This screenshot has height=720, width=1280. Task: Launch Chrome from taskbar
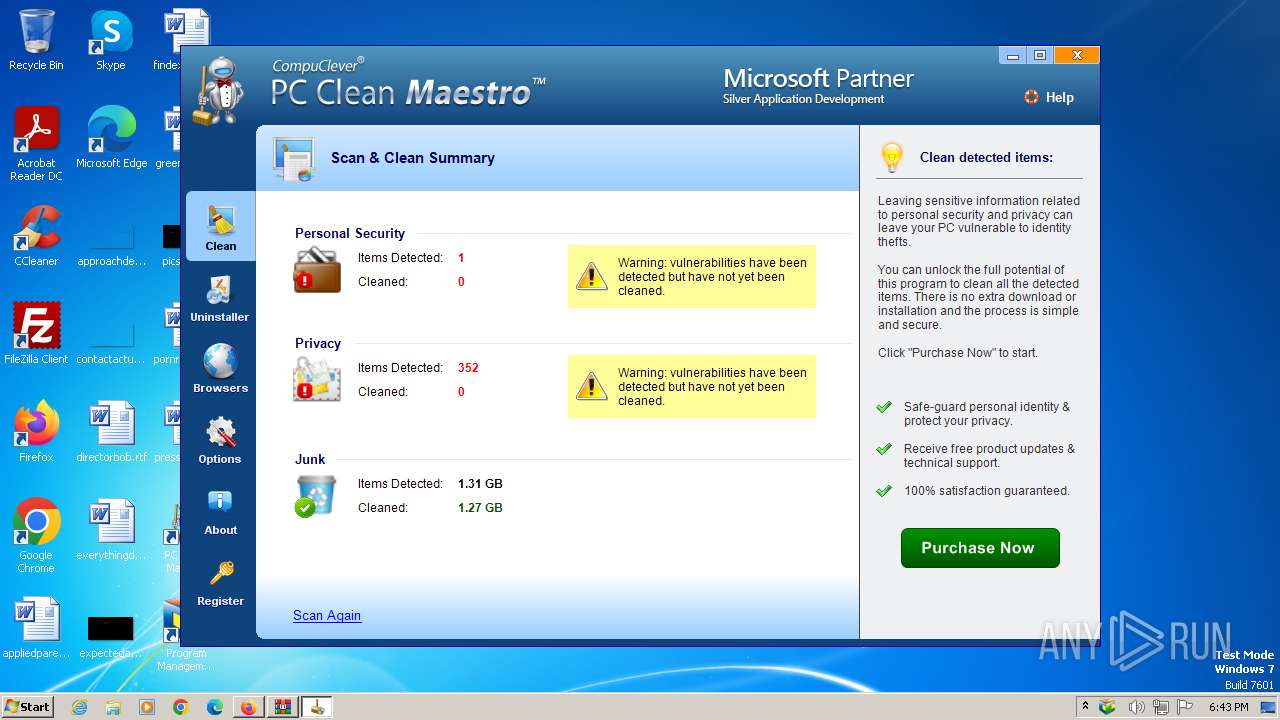coord(181,707)
